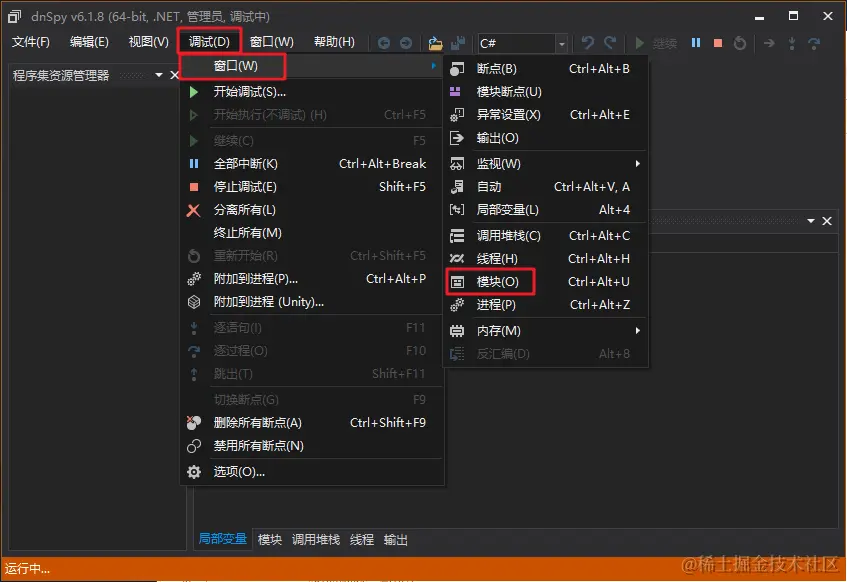Expand the 监视(W) submenu

click(x=546, y=164)
